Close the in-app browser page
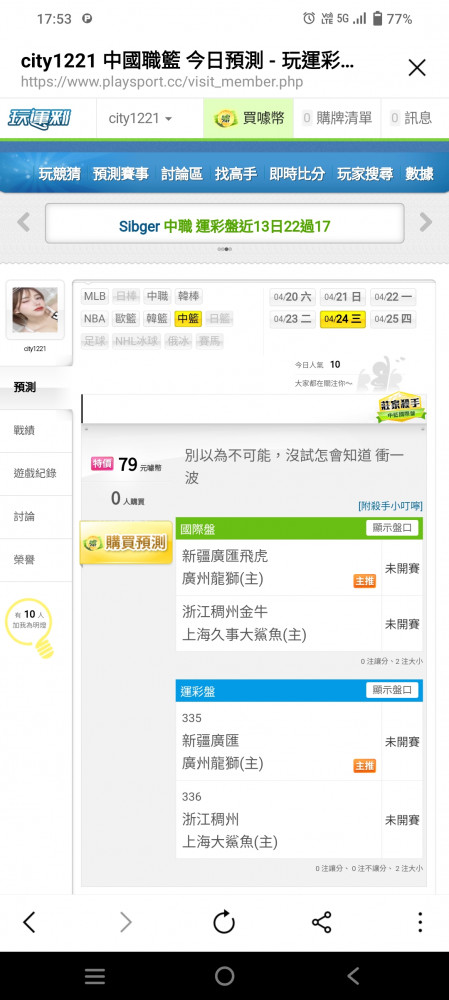The height and width of the screenshot is (1000, 449). coord(416,68)
